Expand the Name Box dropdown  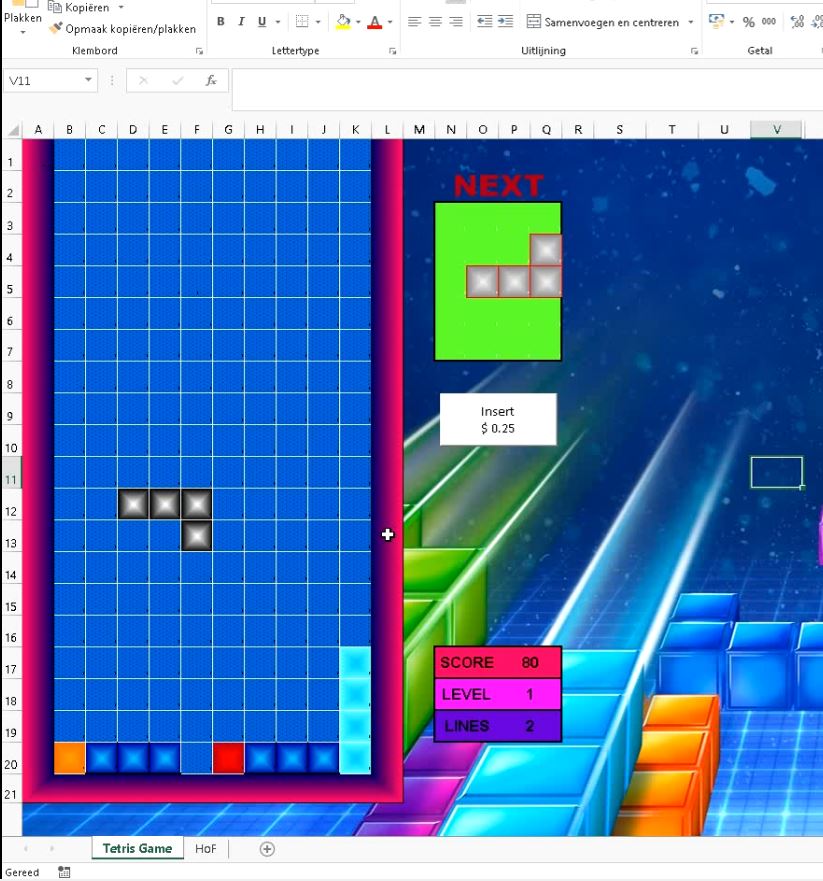click(89, 80)
